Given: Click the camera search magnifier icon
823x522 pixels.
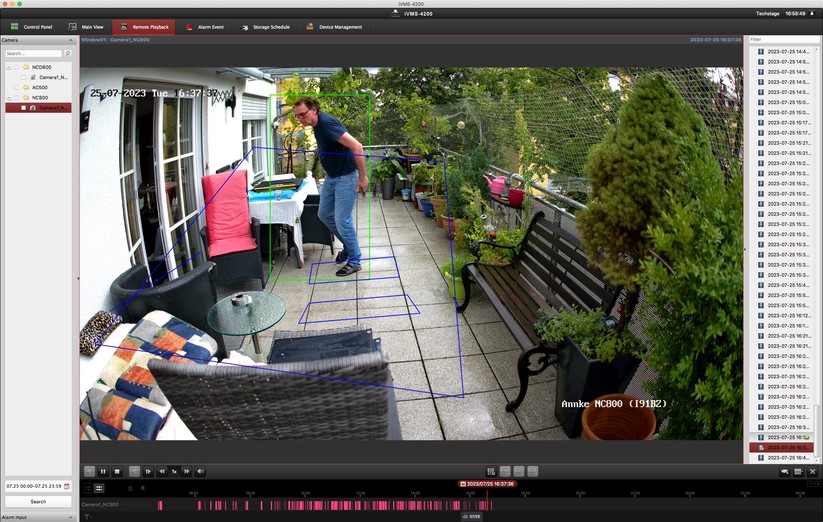Looking at the screenshot, I should (x=69, y=53).
